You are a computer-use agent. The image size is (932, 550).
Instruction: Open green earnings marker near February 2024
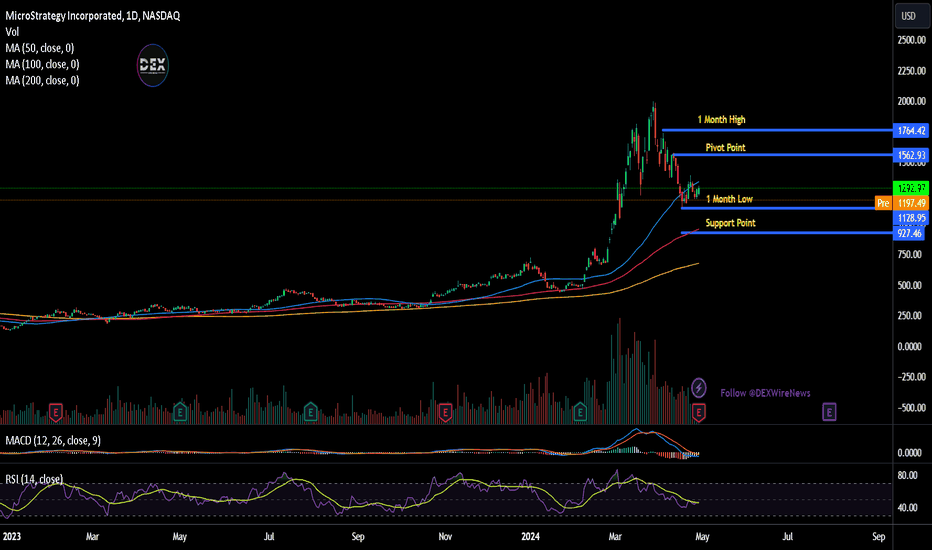[580, 411]
